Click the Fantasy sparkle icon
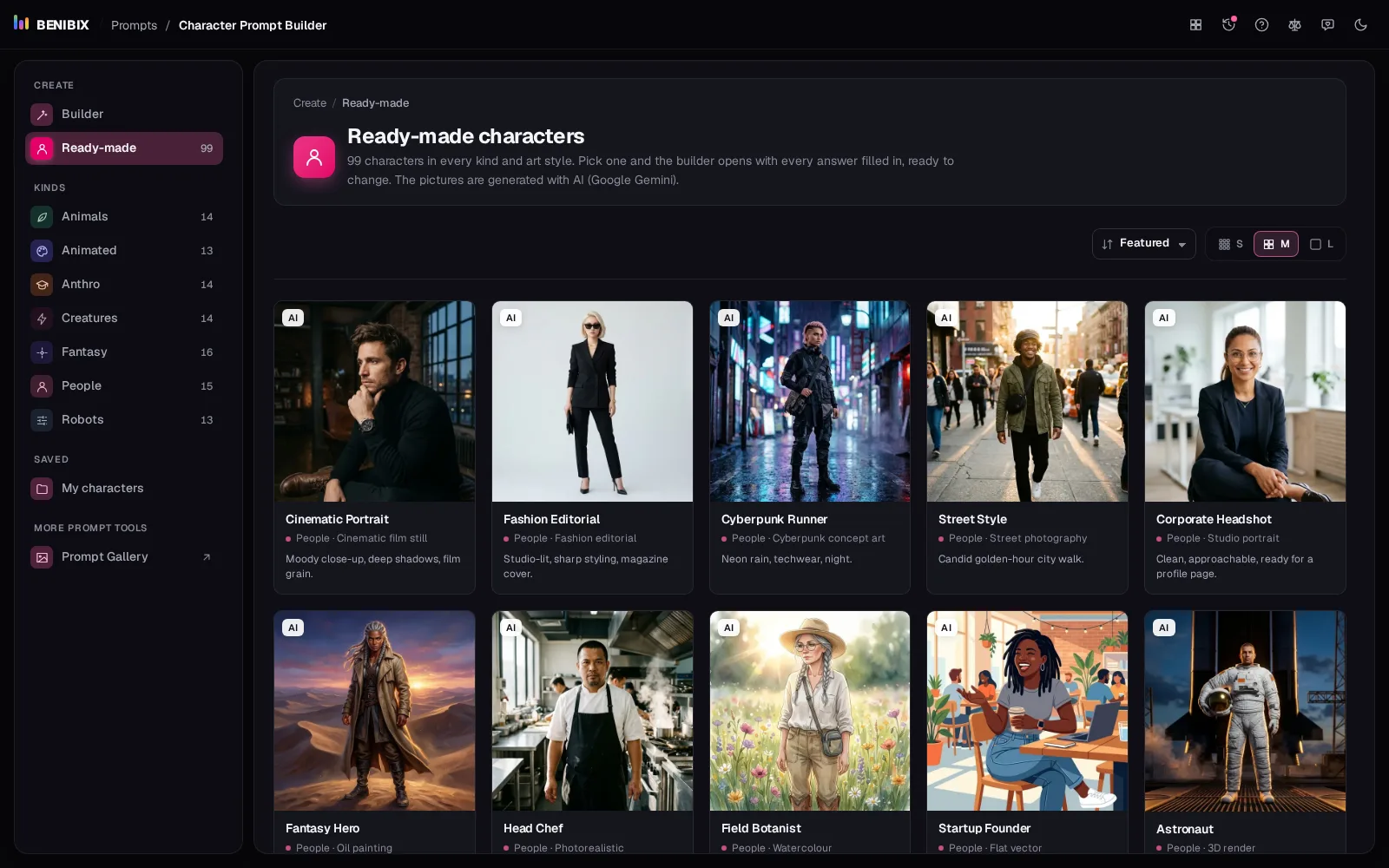This screenshot has height=868, width=1389. (42, 352)
